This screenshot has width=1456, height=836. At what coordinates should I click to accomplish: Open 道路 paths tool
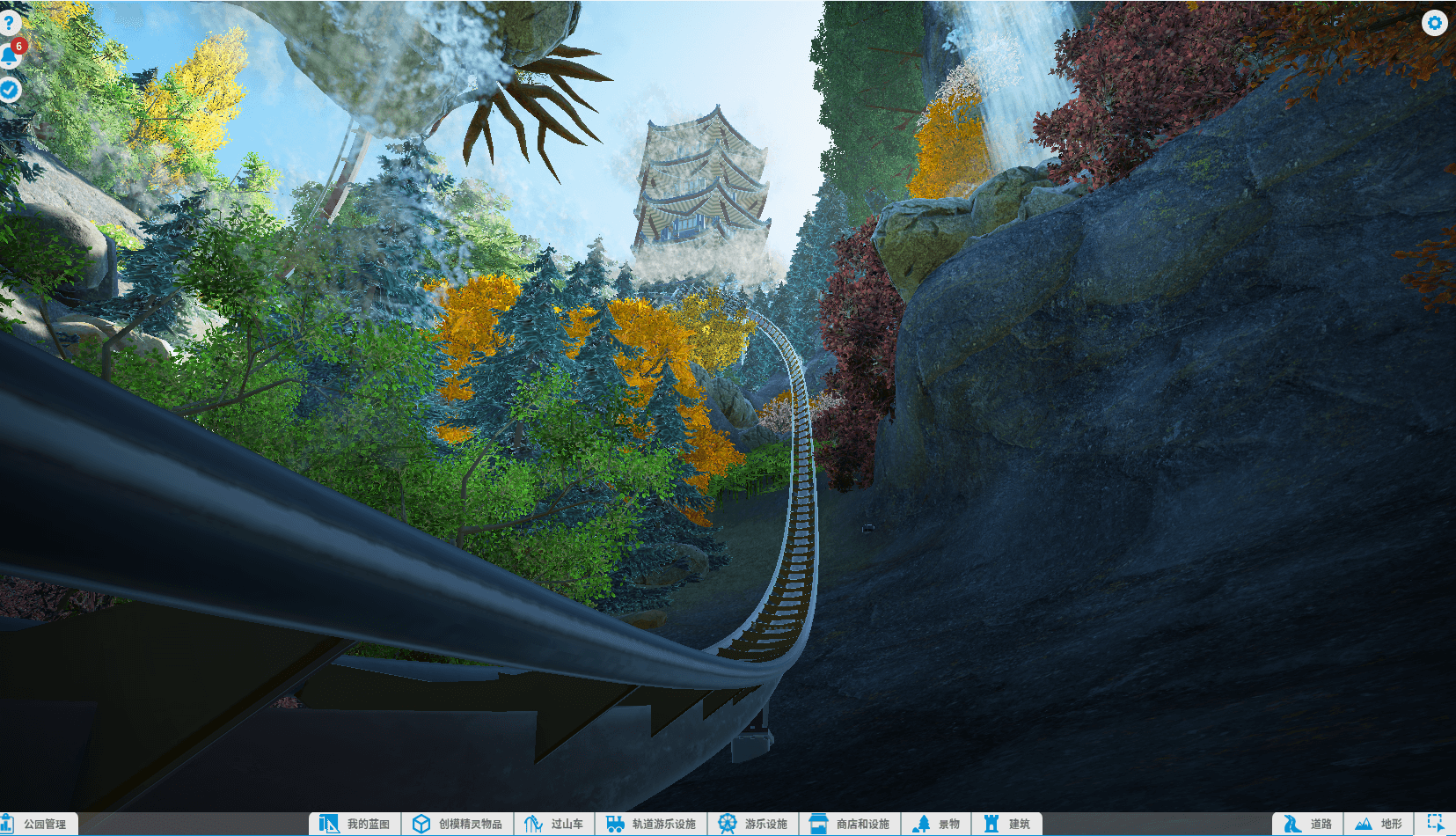coord(1308,824)
